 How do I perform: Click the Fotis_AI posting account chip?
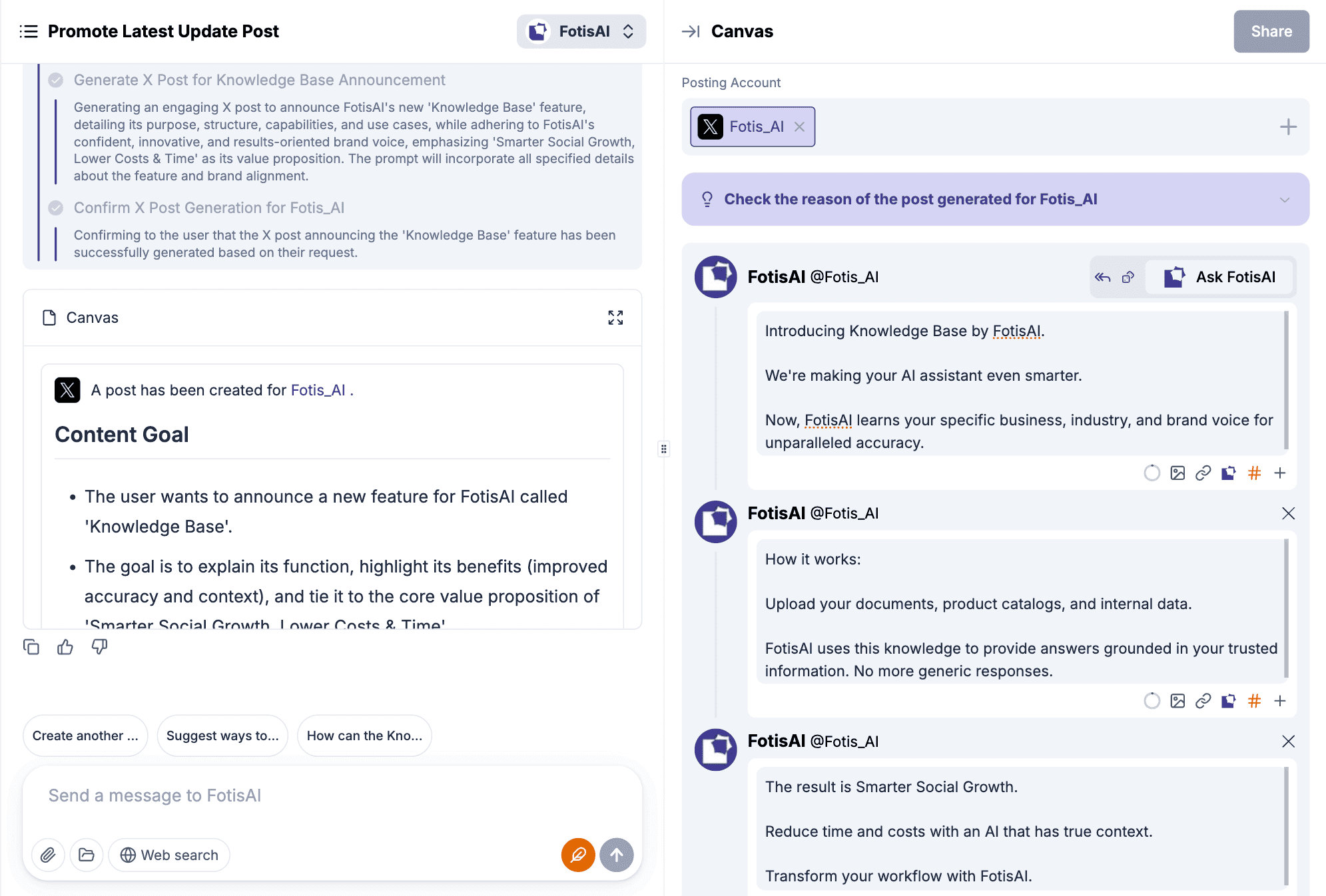pos(753,126)
